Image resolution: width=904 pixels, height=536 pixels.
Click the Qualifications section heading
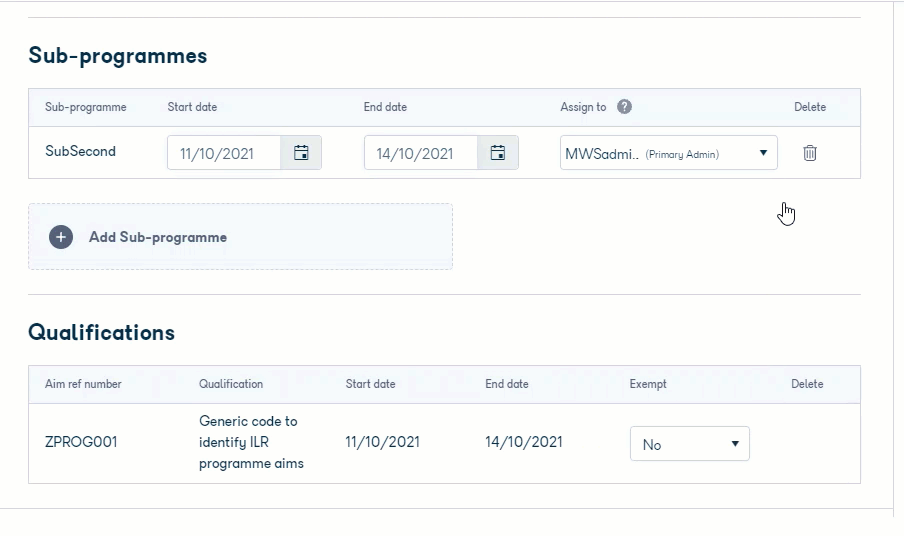[x=101, y=333]
